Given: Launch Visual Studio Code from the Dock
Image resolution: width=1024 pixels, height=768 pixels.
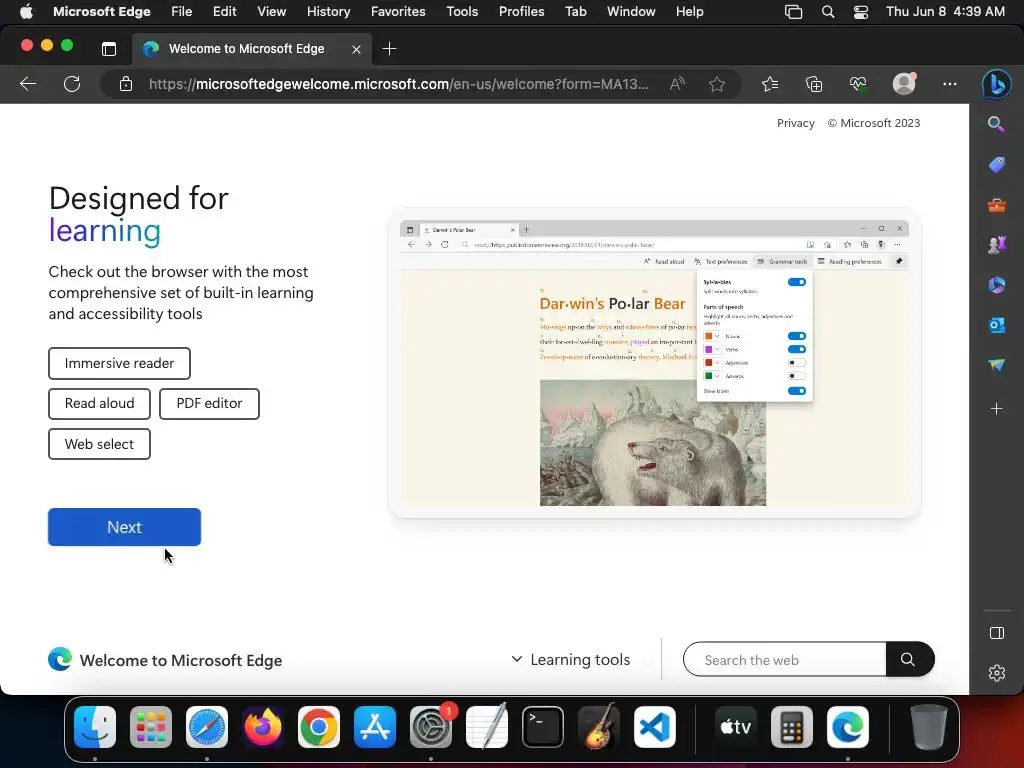Looking at the screenshot, I should 655,727.
